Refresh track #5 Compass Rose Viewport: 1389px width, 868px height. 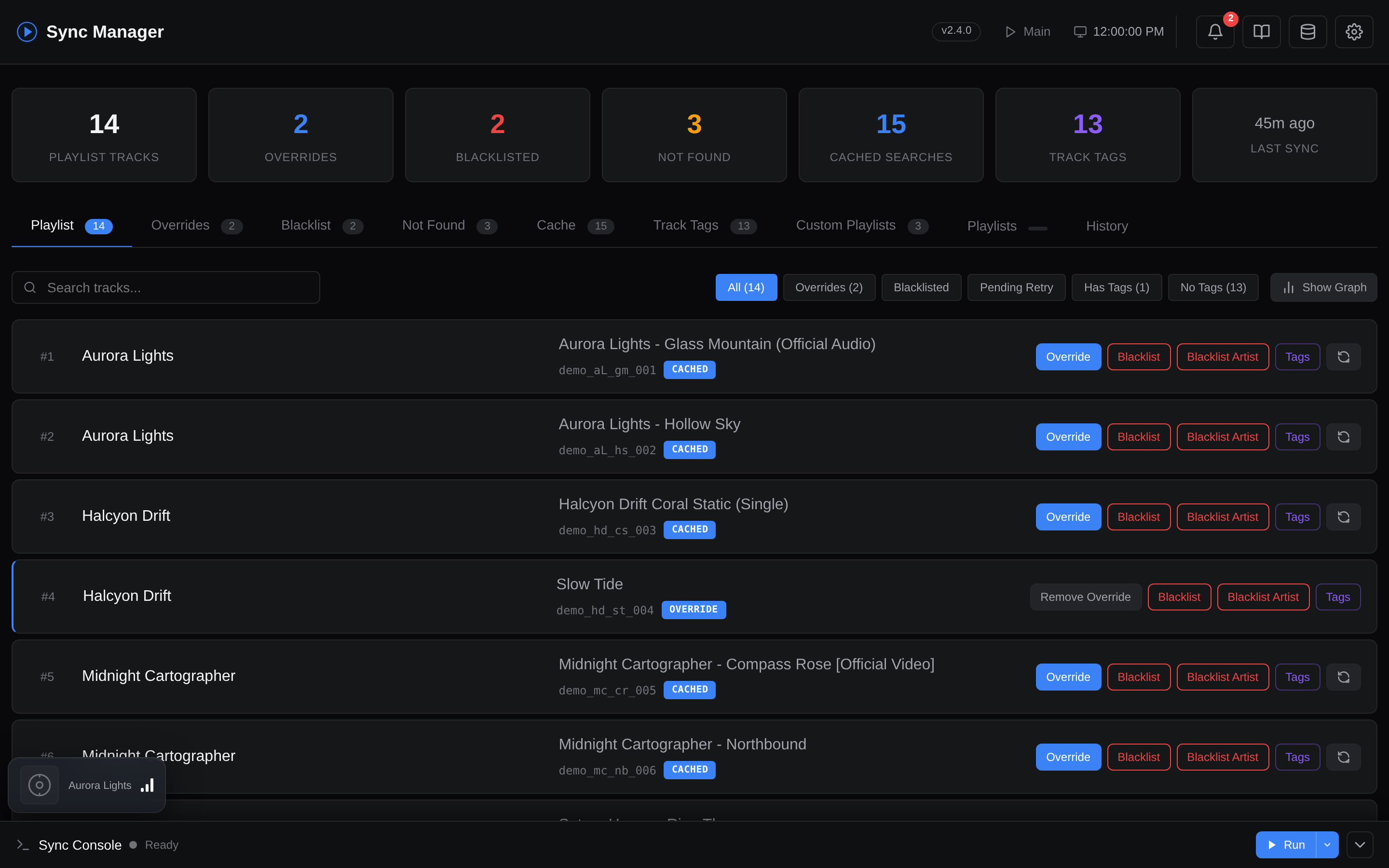(x=1344, y=677)
